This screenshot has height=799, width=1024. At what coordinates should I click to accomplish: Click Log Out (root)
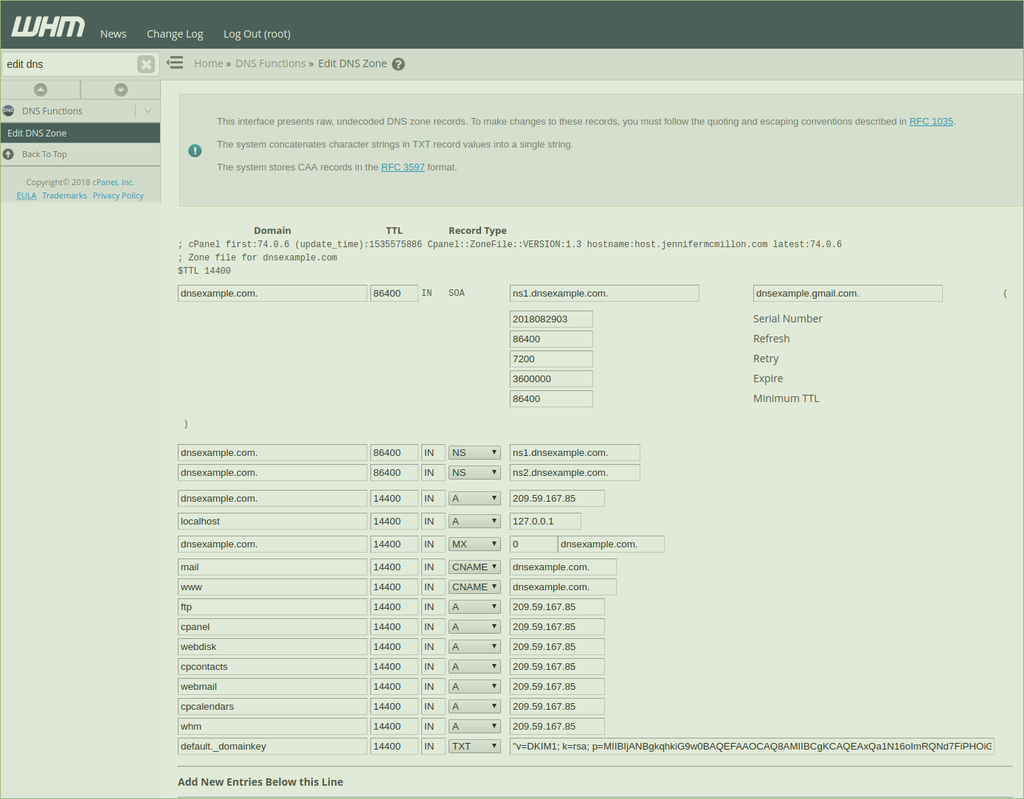point(256,33)
